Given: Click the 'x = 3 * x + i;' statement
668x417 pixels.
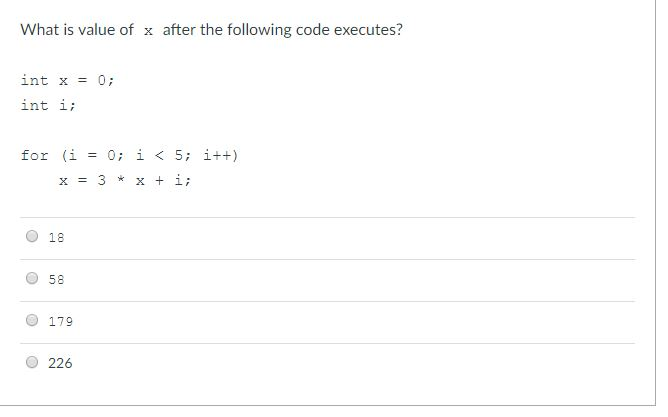Looking at the screenshot, I should [x=125, y=180].
